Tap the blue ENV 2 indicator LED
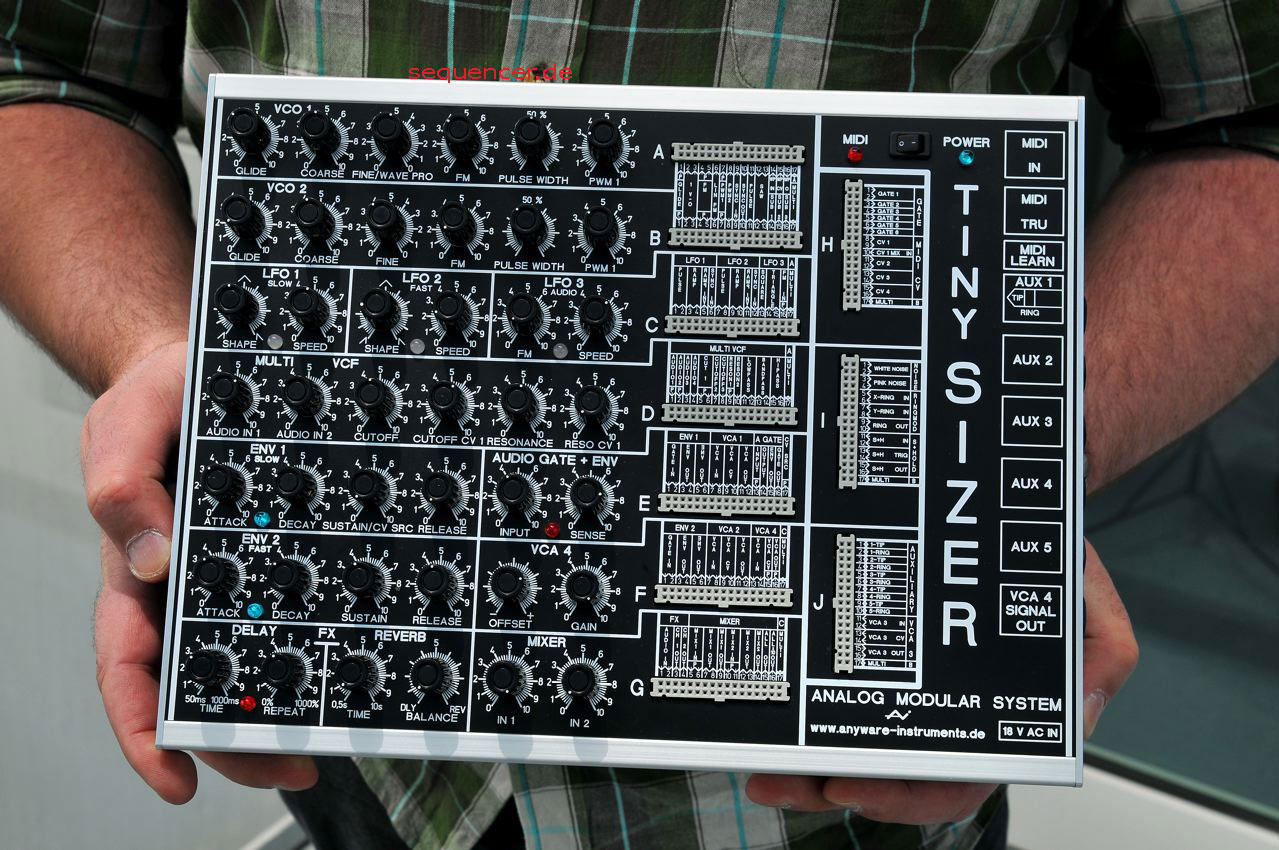This screenshot has height=850, width=1279. tap(255, 610)
